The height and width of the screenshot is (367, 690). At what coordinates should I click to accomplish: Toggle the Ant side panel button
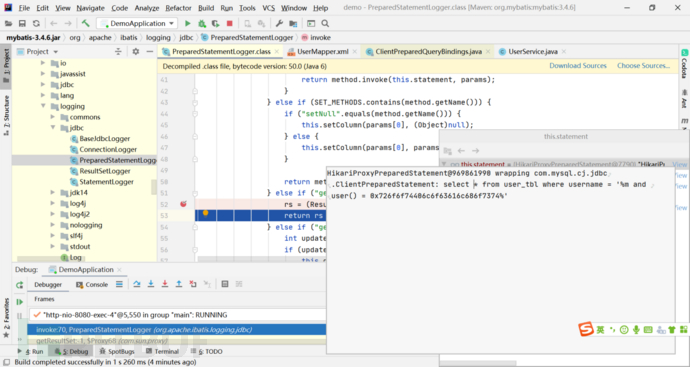684,98
